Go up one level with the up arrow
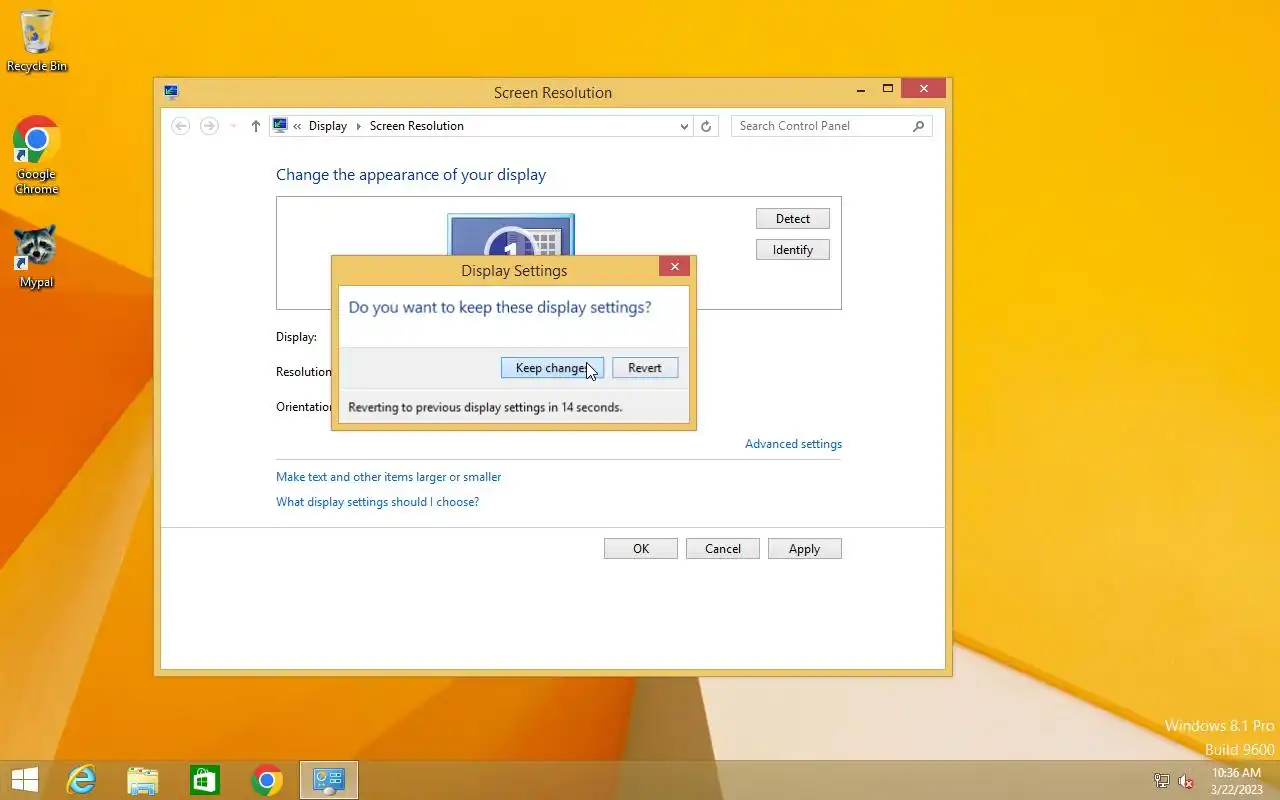This screenshot has width=1280, height=800. click(255, 126)
